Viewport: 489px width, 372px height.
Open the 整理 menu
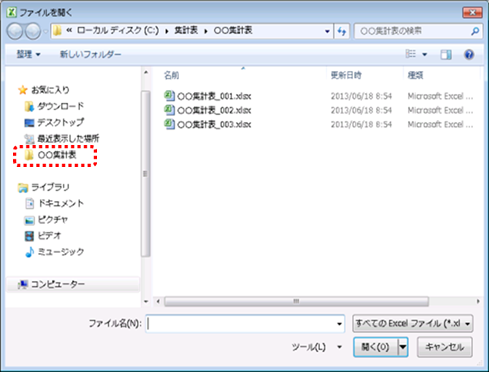coord(28,54)
